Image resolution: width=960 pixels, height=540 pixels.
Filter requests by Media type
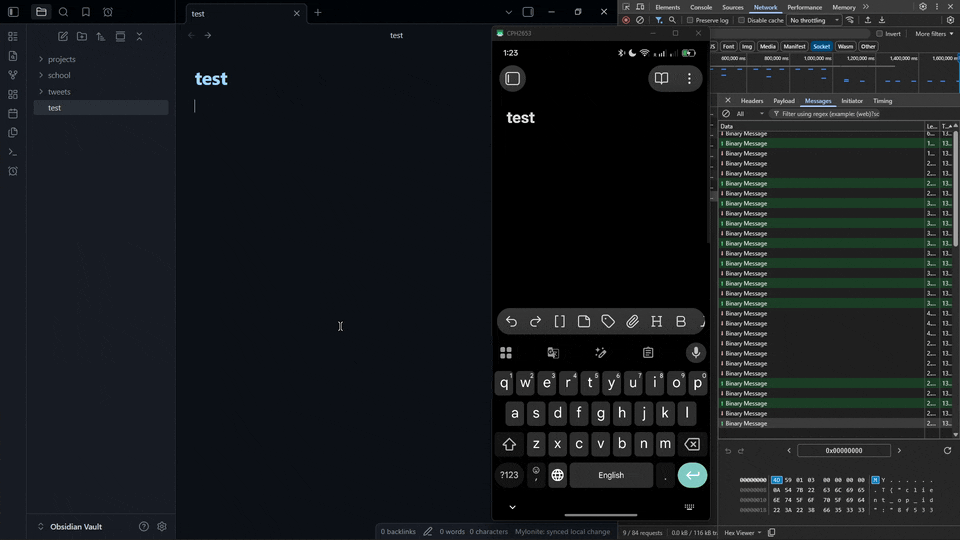click(767, 47)
